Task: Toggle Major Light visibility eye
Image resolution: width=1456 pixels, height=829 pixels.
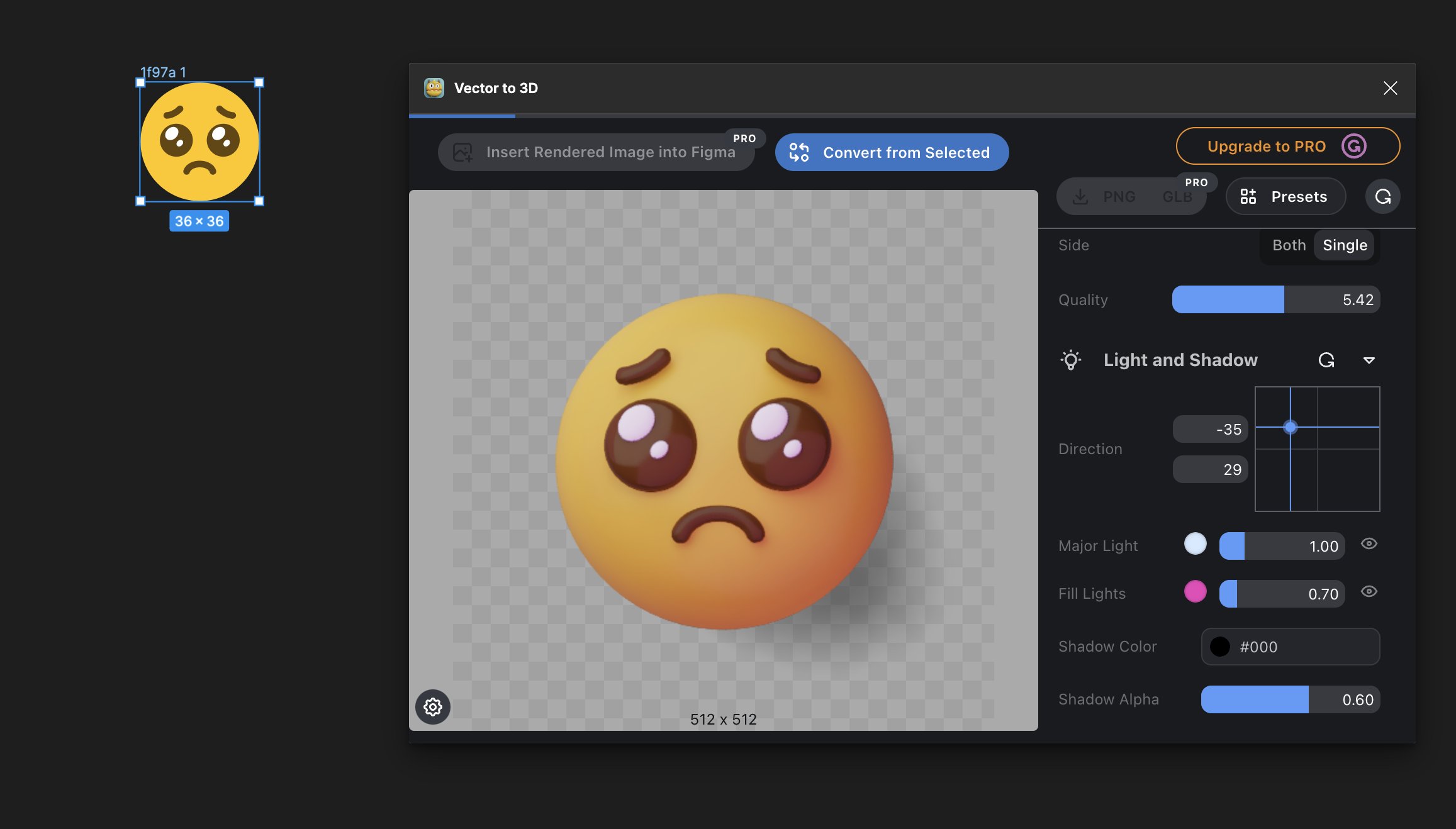Action: pyautogui.click(x=1369, y=544)
